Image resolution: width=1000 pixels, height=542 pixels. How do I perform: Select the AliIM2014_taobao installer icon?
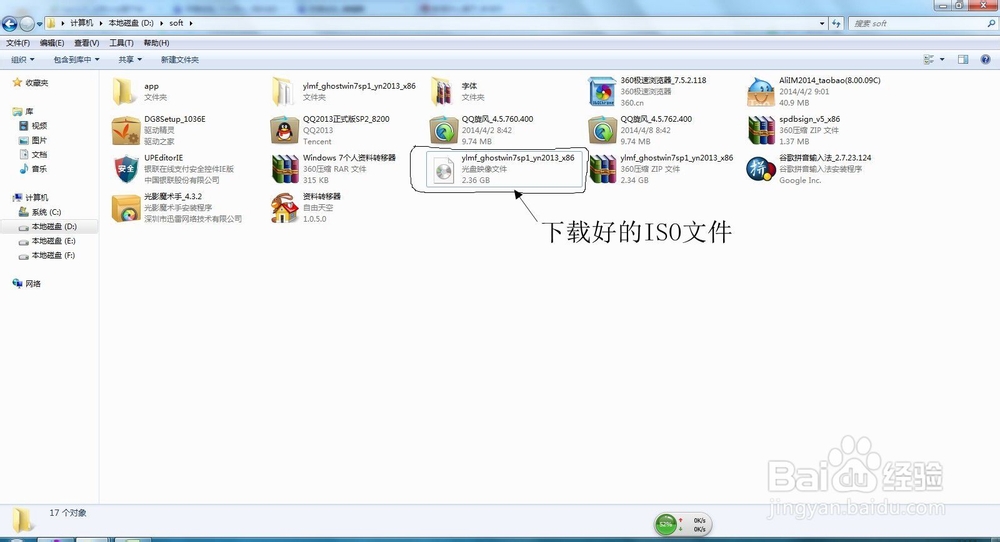click(760, 92)
